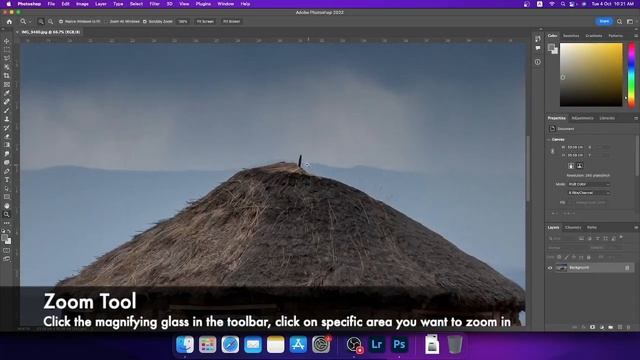Choose Zoom Out mode in options bar

click(50, 22)
